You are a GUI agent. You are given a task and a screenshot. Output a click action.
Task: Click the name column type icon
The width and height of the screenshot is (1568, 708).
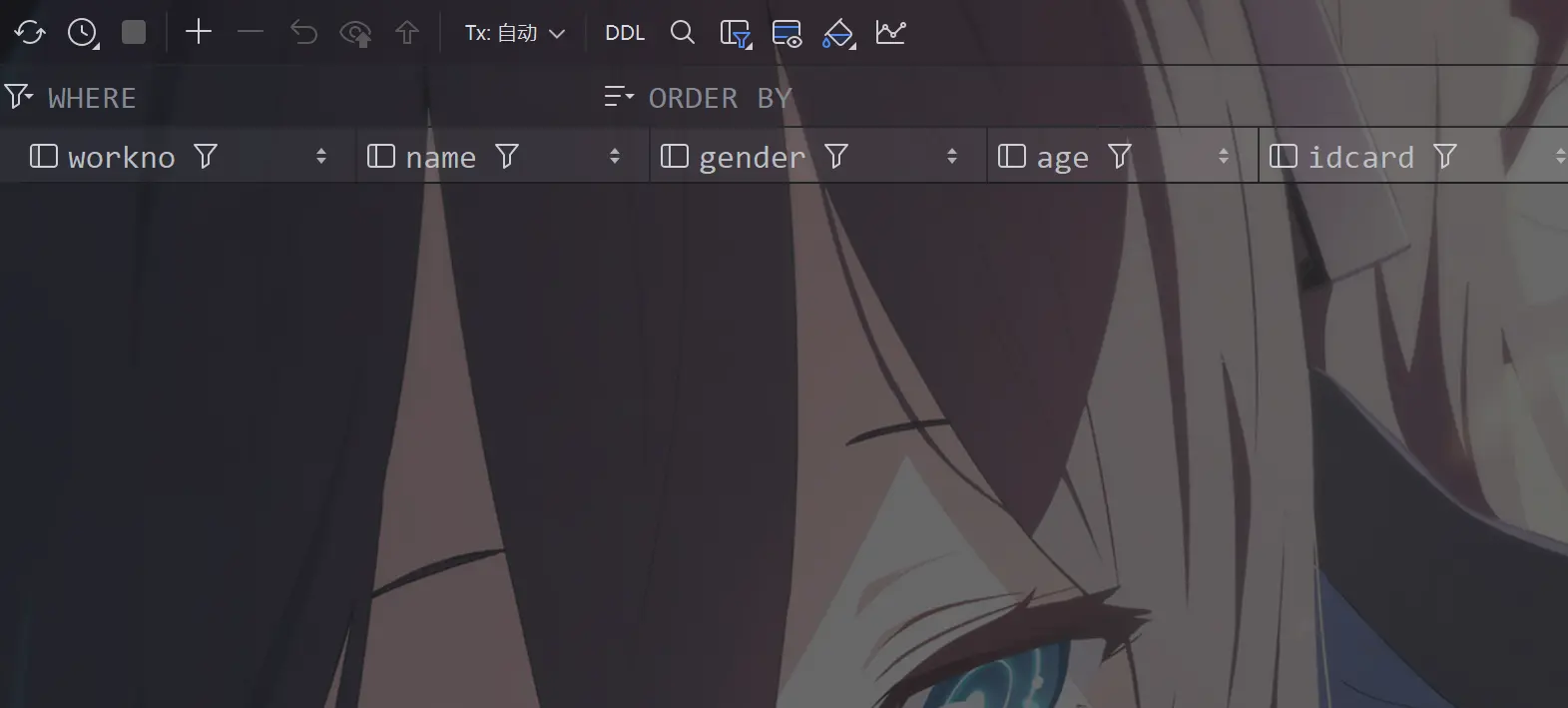click(381, 156)
